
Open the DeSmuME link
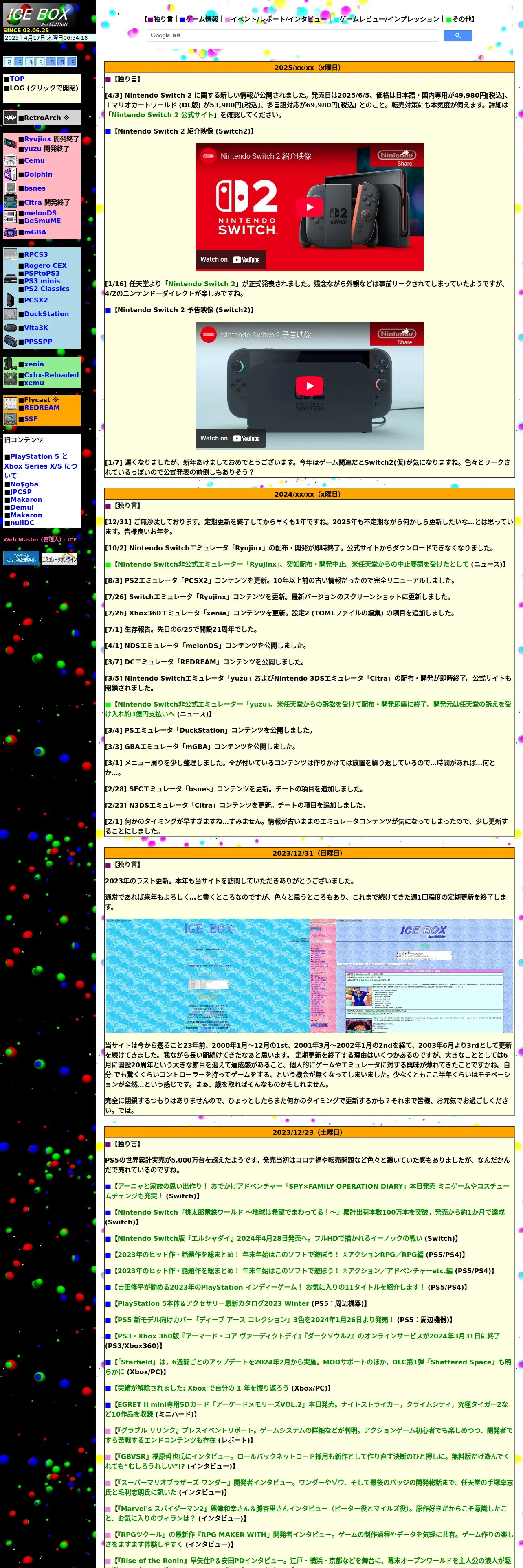tap(43, 221)
